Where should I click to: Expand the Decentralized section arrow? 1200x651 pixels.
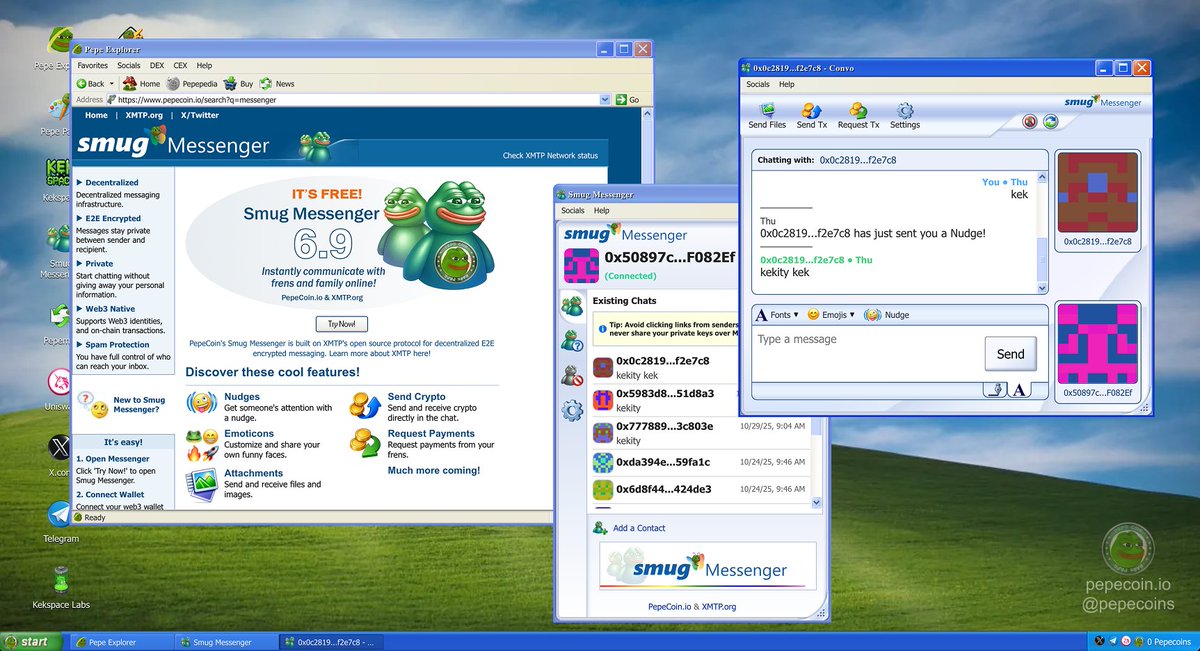point(80,183)
